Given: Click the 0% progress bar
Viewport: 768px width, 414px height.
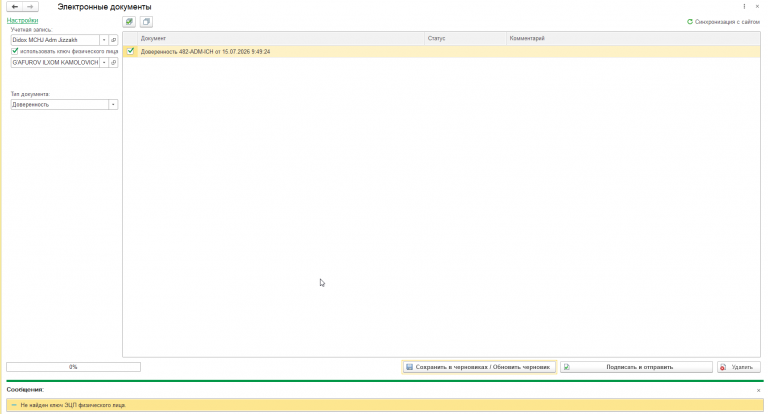Looking at the screenshot, I should pos(73,367).
